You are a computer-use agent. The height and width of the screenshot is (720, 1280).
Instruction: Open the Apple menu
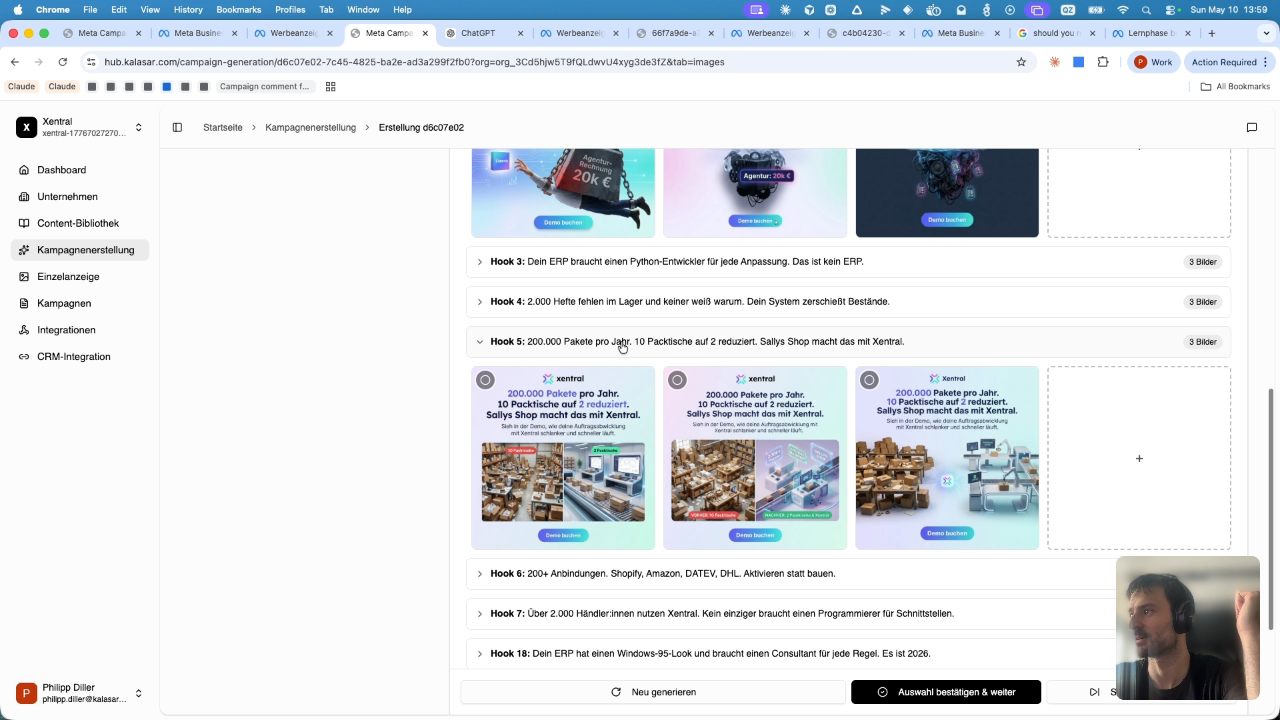point(17,10)
